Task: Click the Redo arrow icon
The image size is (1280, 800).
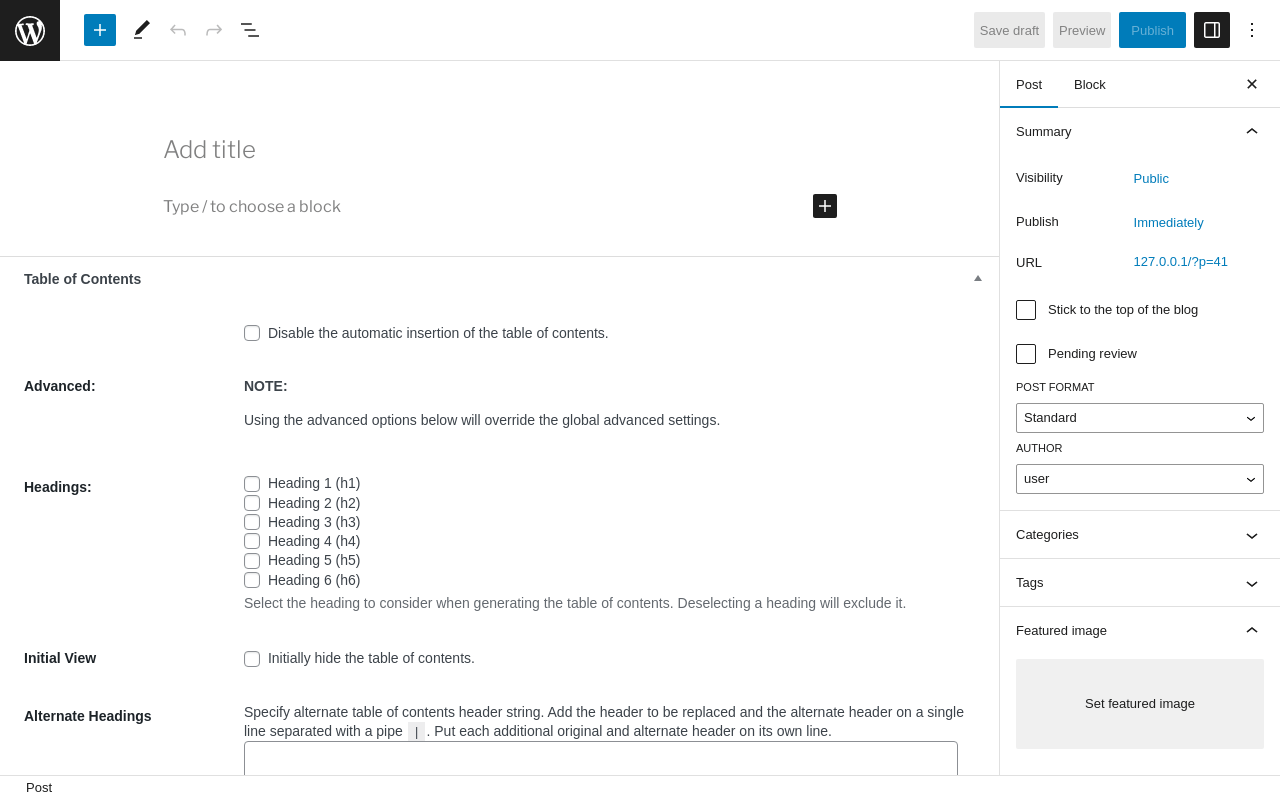Action: pyautogui.click(x=214, y=30)
